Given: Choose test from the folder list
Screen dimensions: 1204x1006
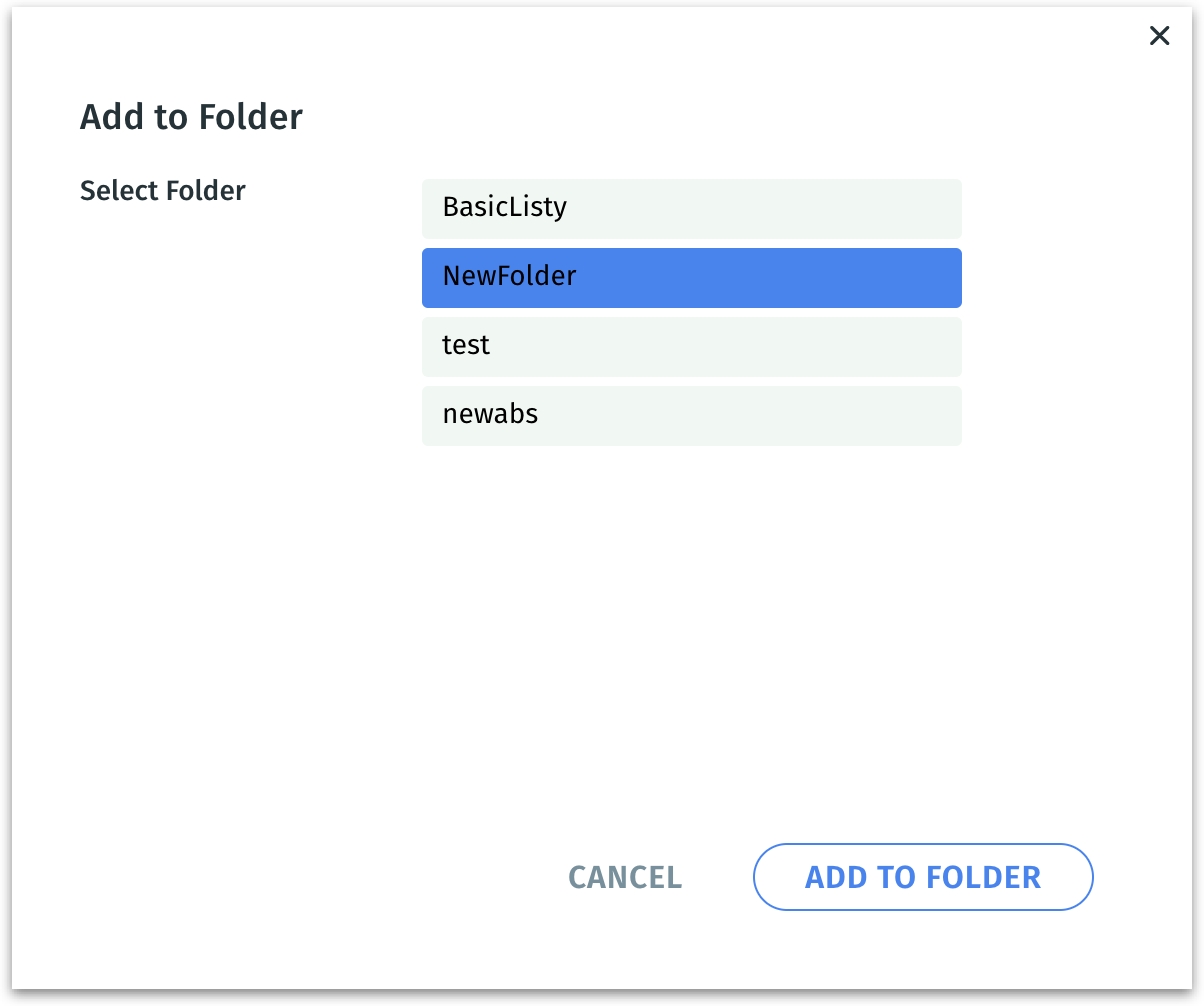Looking at the screenshot, I should (x=691, y=346).
